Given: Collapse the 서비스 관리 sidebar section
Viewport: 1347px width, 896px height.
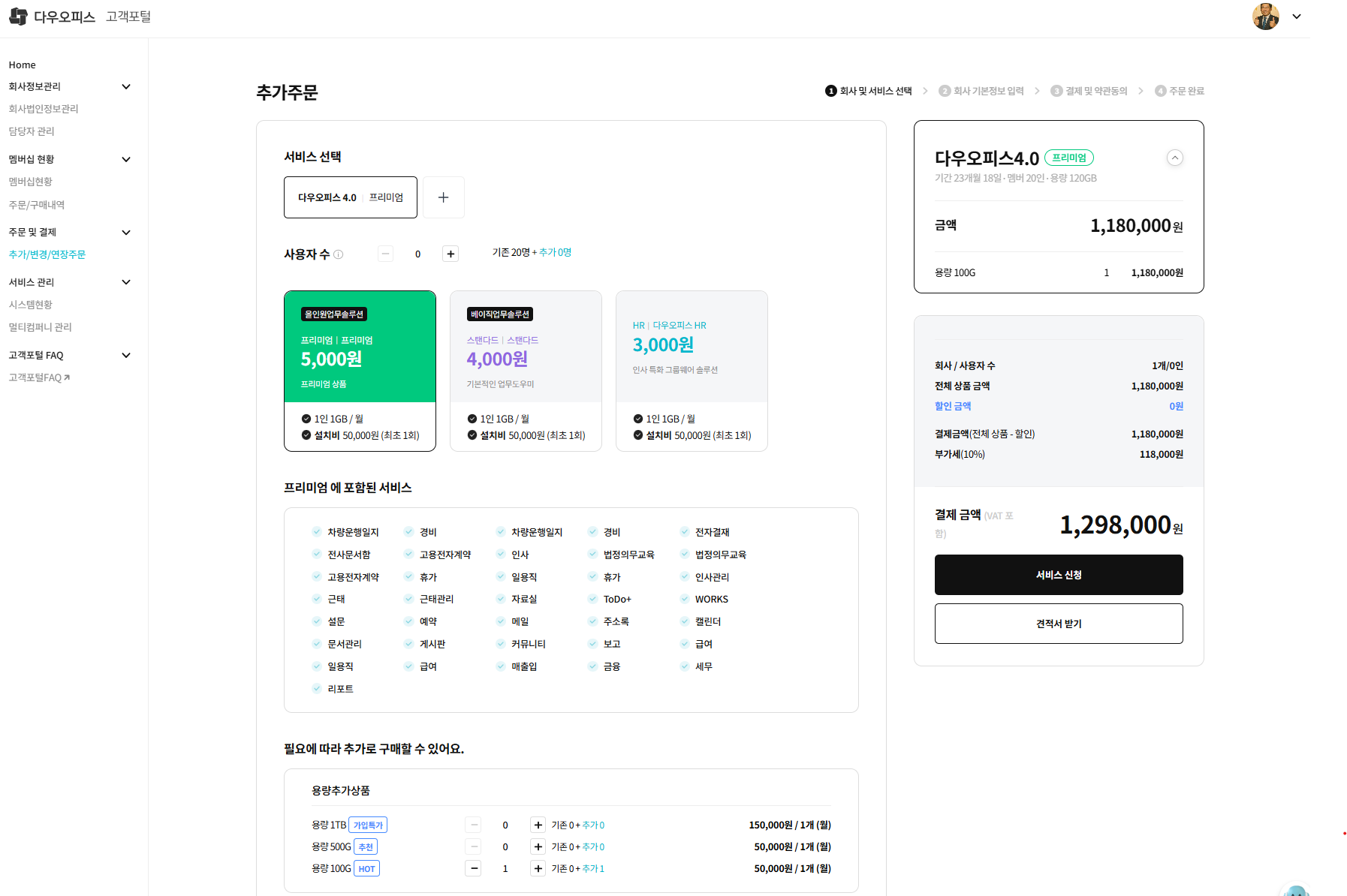Looking at the screenshot, I should tap(126, 282).
